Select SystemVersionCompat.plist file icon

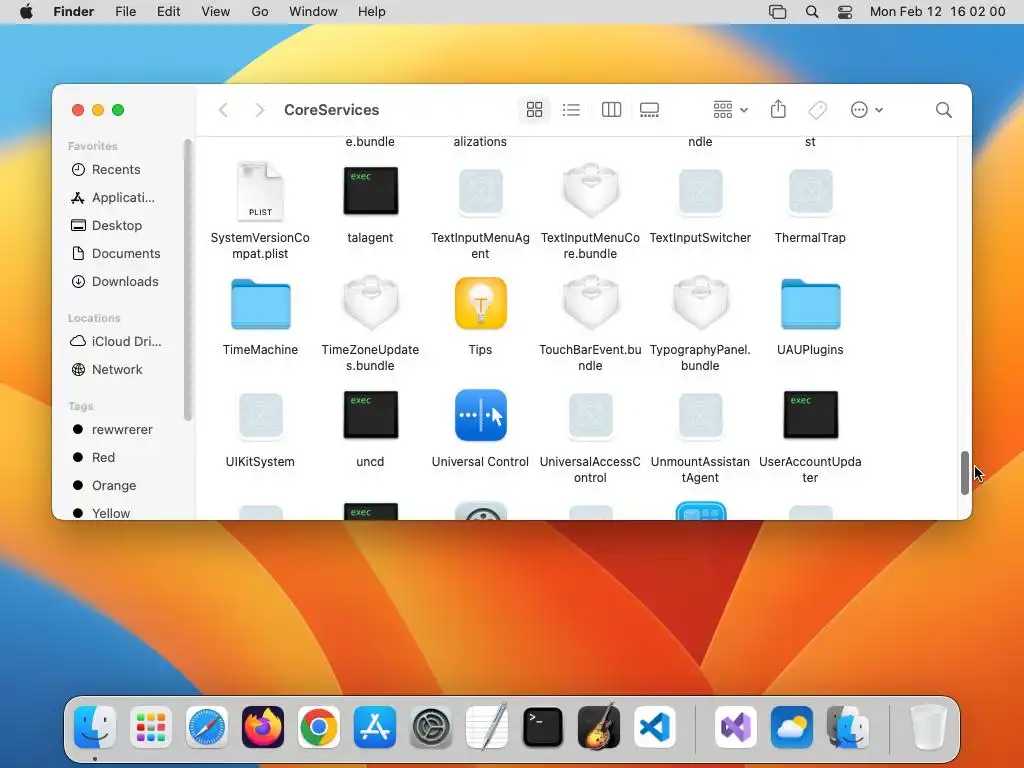click(x=260, y=191)
